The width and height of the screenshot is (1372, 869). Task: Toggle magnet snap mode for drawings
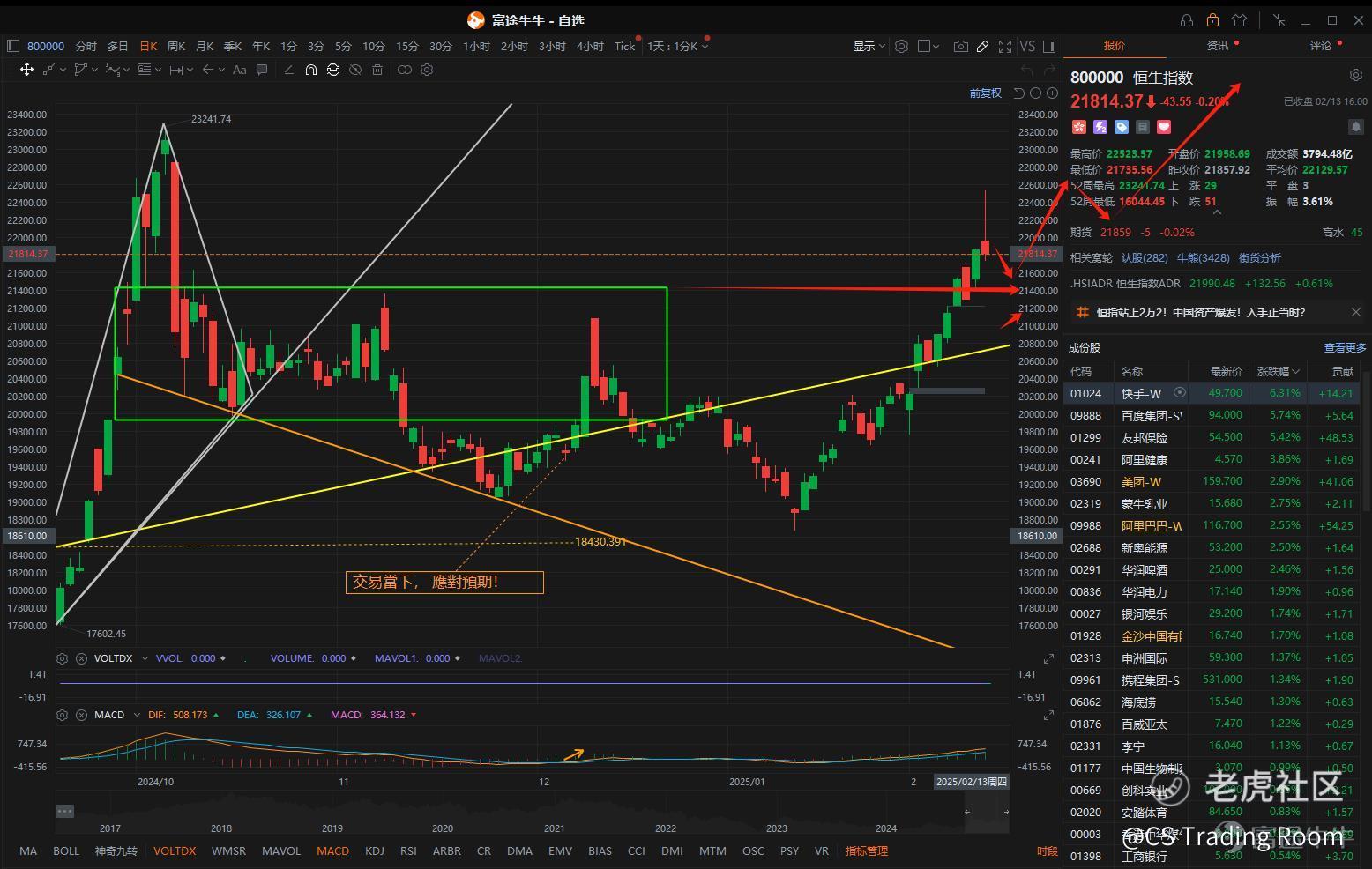[x=311, y=70]
